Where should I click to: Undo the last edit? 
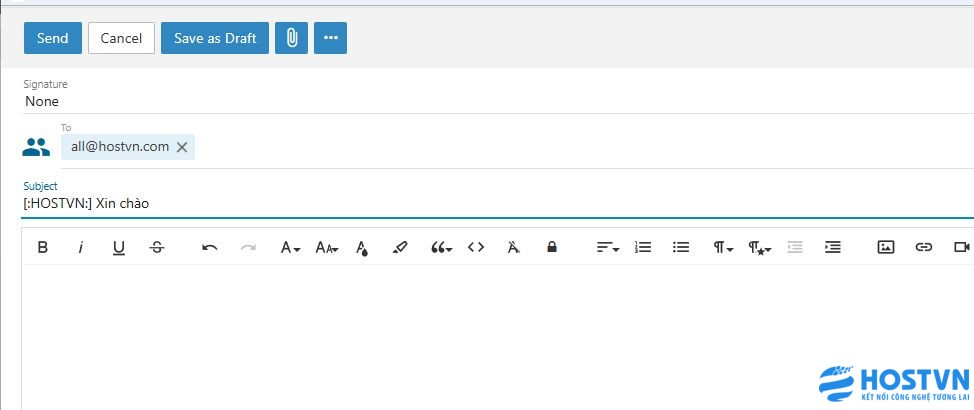point(210,247)
